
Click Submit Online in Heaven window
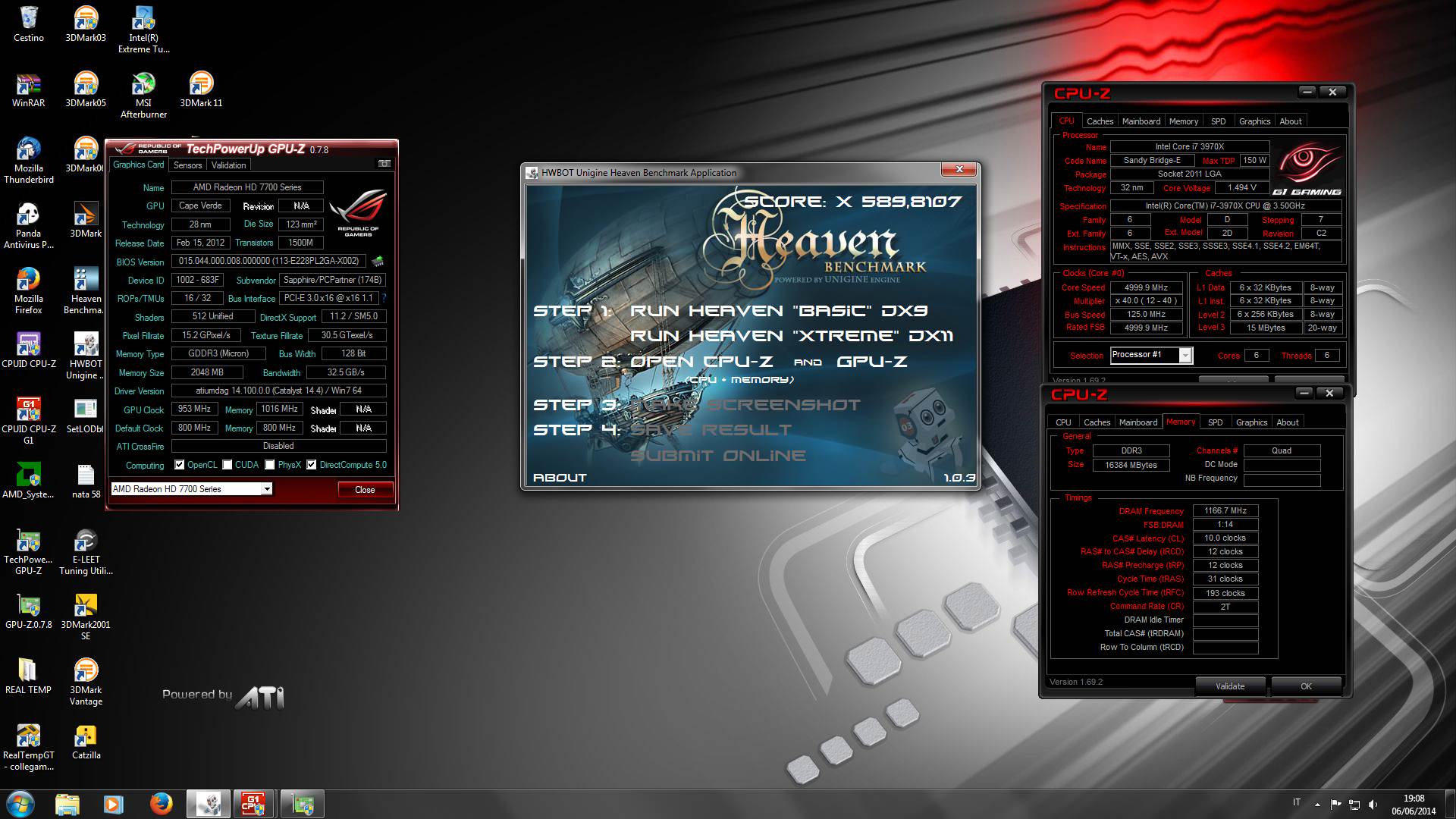718,456
